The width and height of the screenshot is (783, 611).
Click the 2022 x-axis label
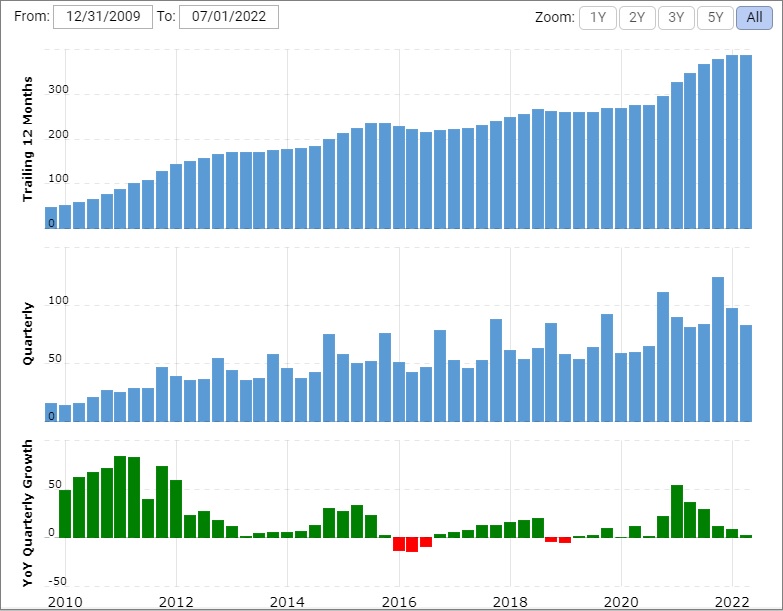click(x=732, y=602)
